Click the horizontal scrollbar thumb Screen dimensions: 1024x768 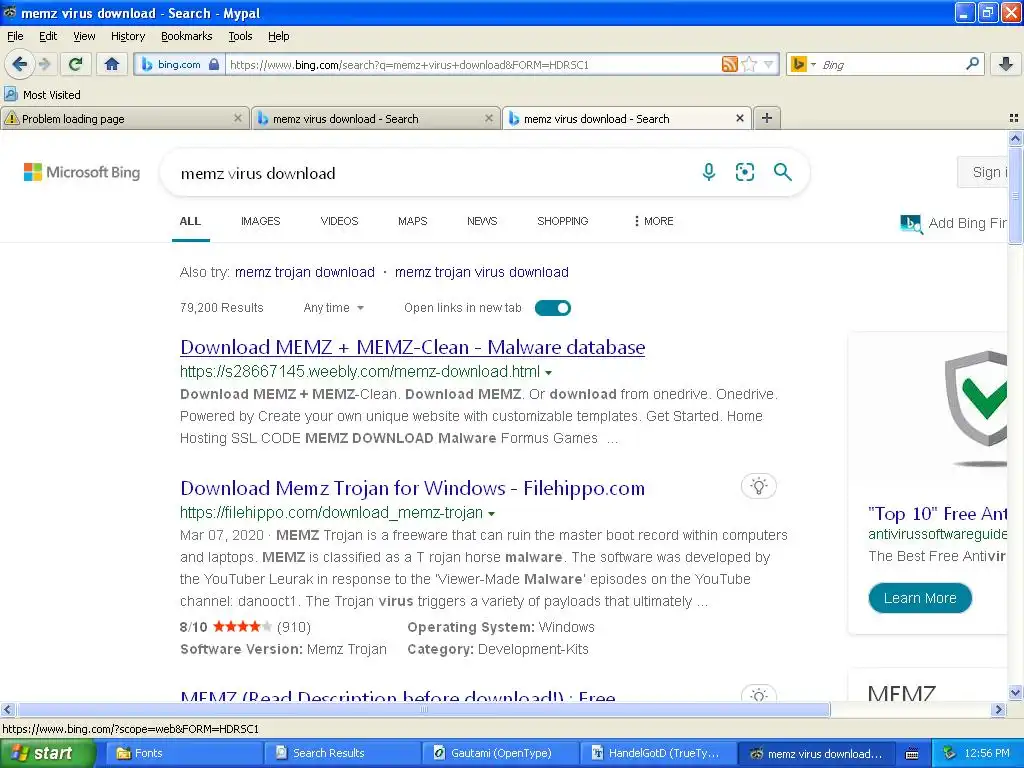tap(423, 709)
